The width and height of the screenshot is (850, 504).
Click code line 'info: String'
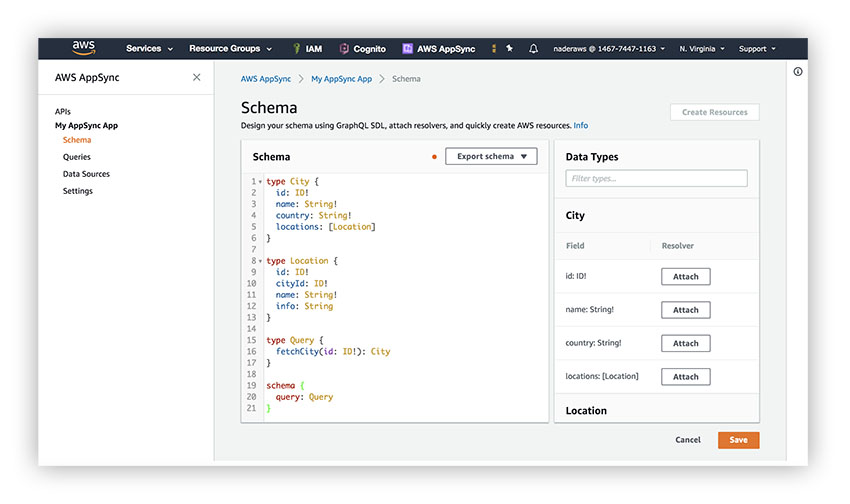click(x=304, y=306)
